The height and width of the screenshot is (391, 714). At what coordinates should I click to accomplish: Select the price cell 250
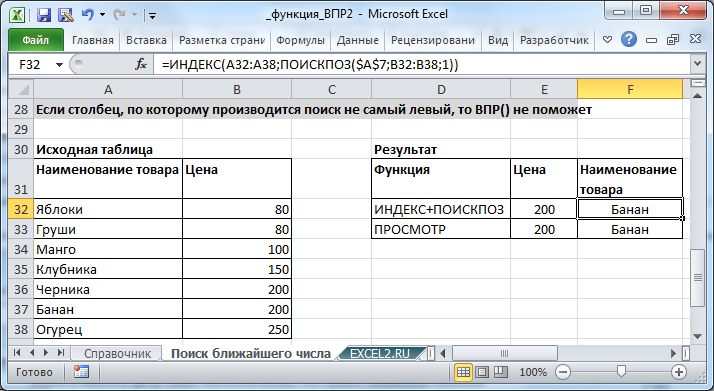click(237, 330)
